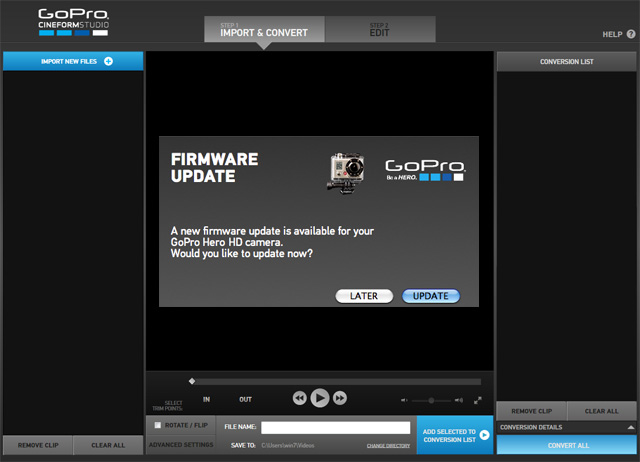Select the Import & Convert tab
Viewport: 640px width, 462px height.
[265, 29]
